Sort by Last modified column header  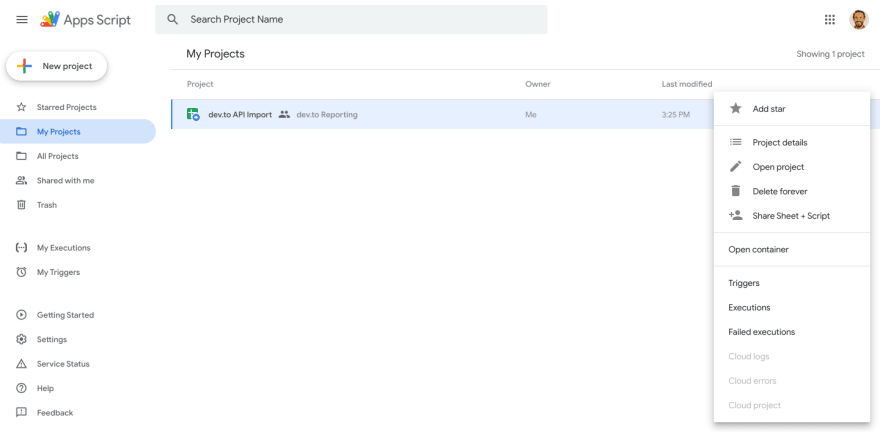(x=687, y=84)
